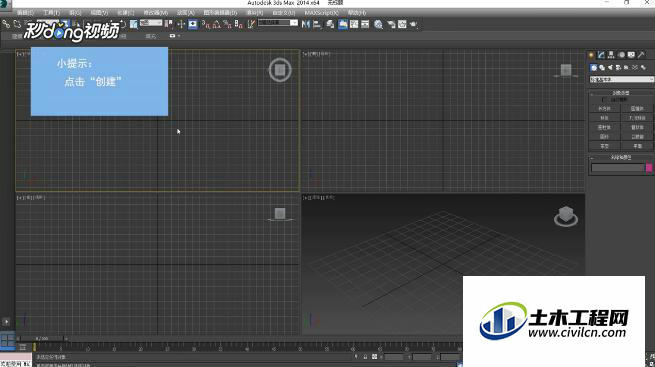Click the Select and Manipulate icon
The image size is (655, 367).
tap(181, 24)
